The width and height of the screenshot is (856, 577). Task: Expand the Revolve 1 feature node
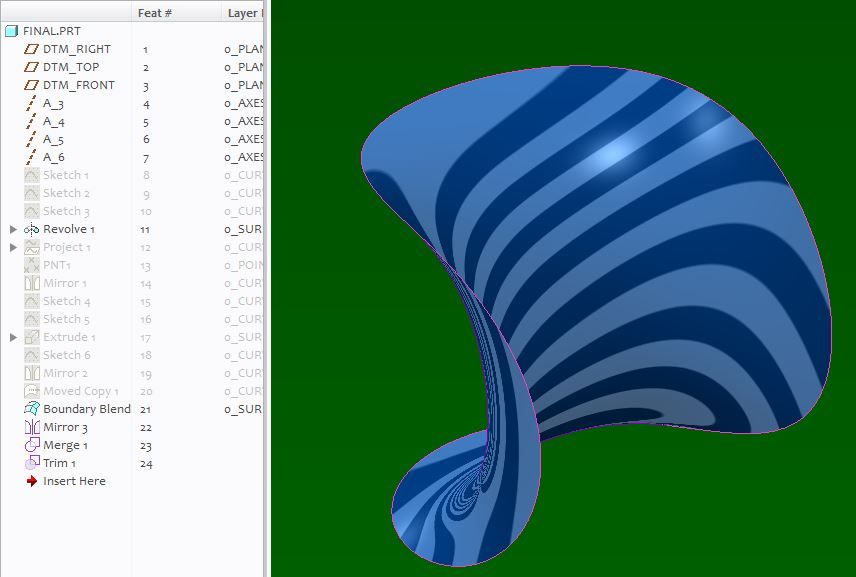click(14, 229)
